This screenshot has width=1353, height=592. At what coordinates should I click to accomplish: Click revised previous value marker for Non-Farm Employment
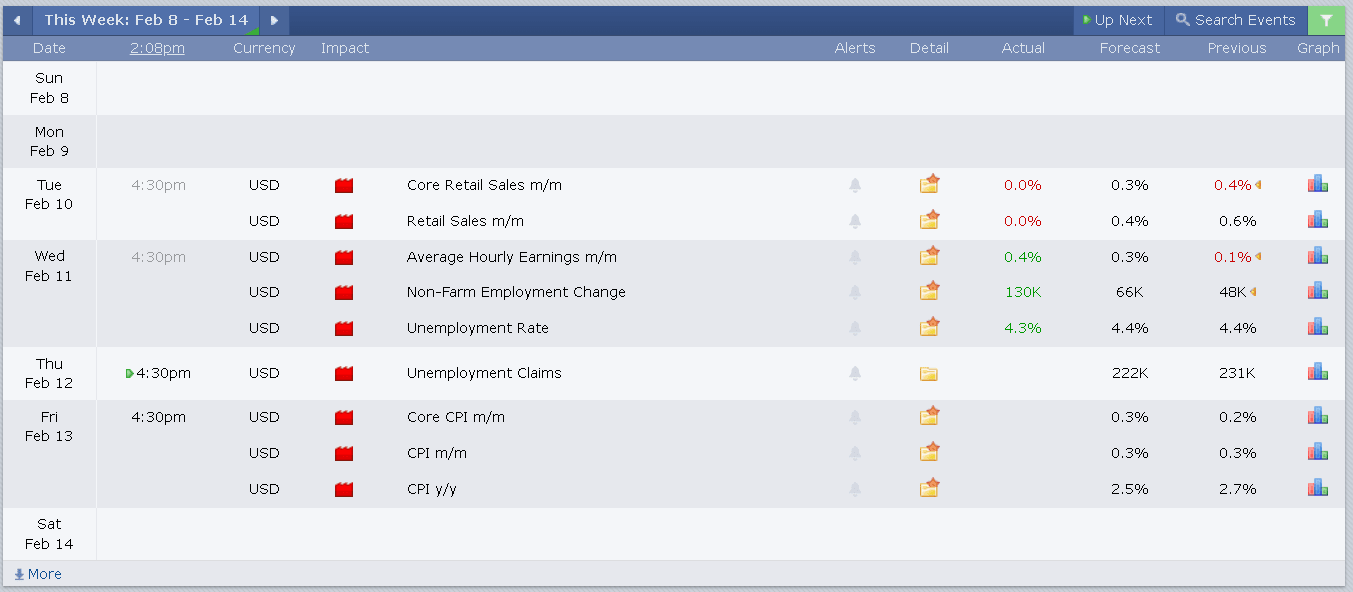pos(1253,292)
